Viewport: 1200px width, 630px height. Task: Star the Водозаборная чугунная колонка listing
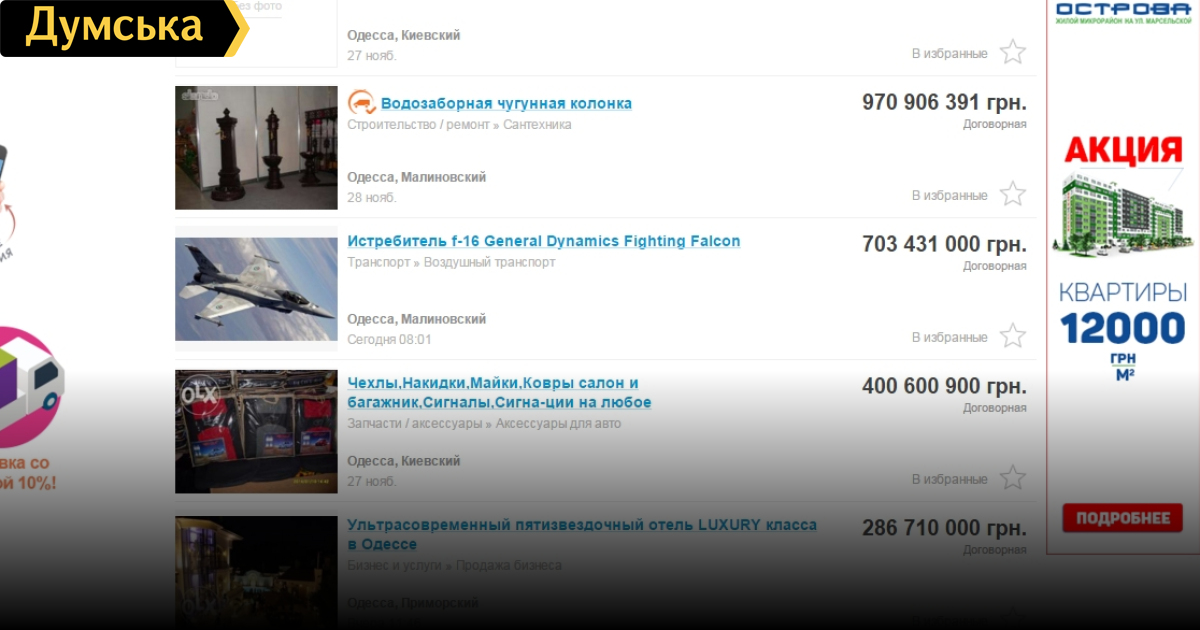click(1013, 194)
